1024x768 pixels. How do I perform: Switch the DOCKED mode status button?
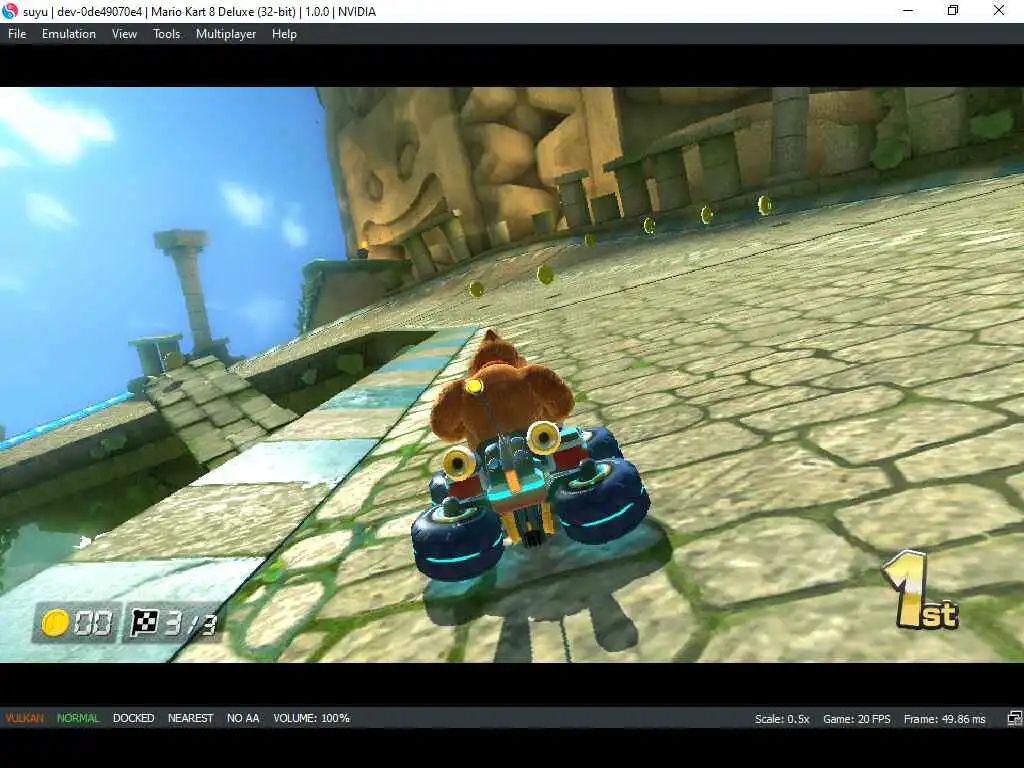point(133,718)
